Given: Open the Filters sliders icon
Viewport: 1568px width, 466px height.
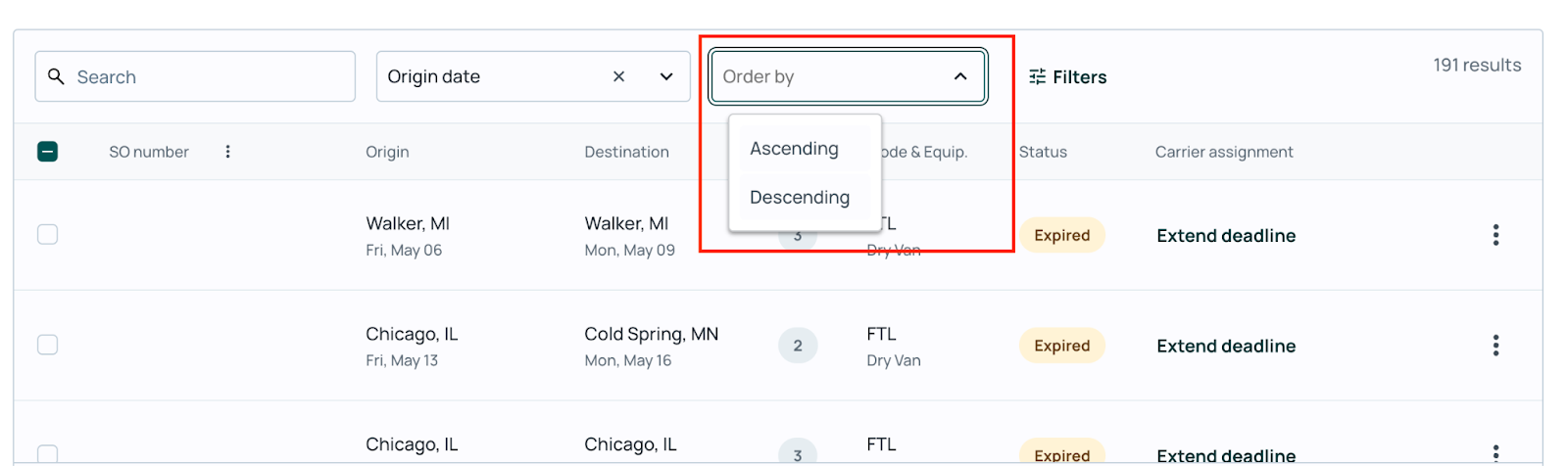Looking at the screenshot, I should (1037, 76).
